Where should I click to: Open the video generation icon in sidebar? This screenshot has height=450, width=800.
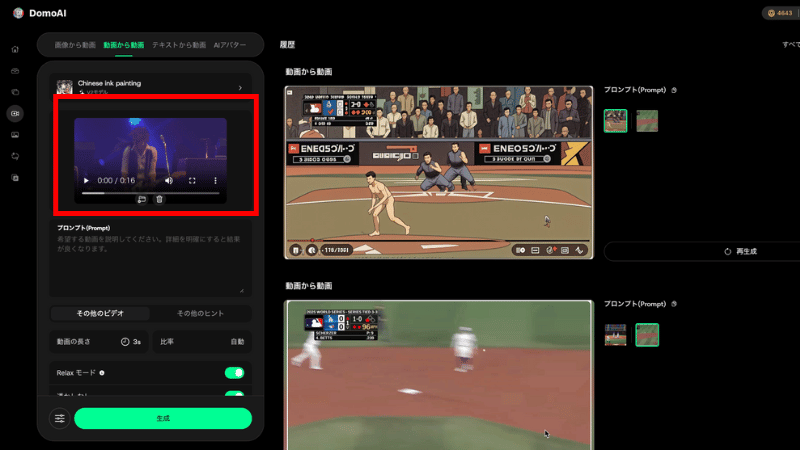click(x=15, y=113)
